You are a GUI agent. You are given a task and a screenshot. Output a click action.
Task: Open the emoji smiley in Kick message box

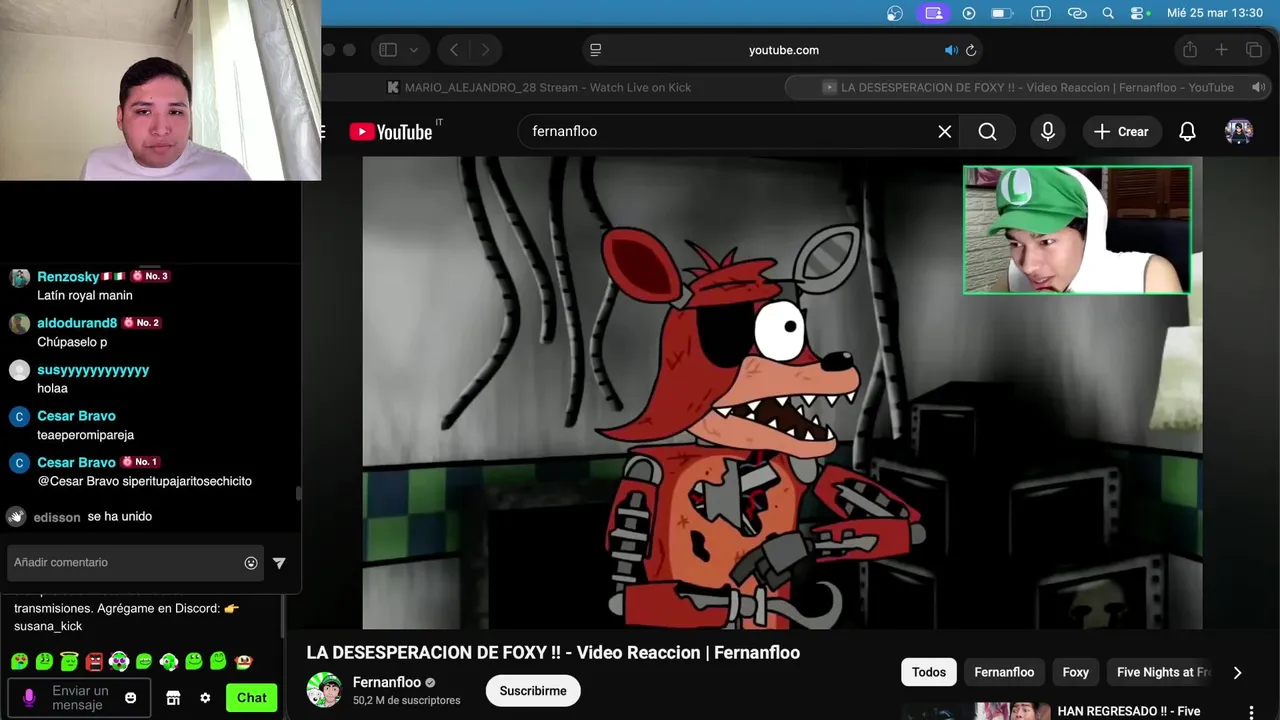(x=130, y=698)
